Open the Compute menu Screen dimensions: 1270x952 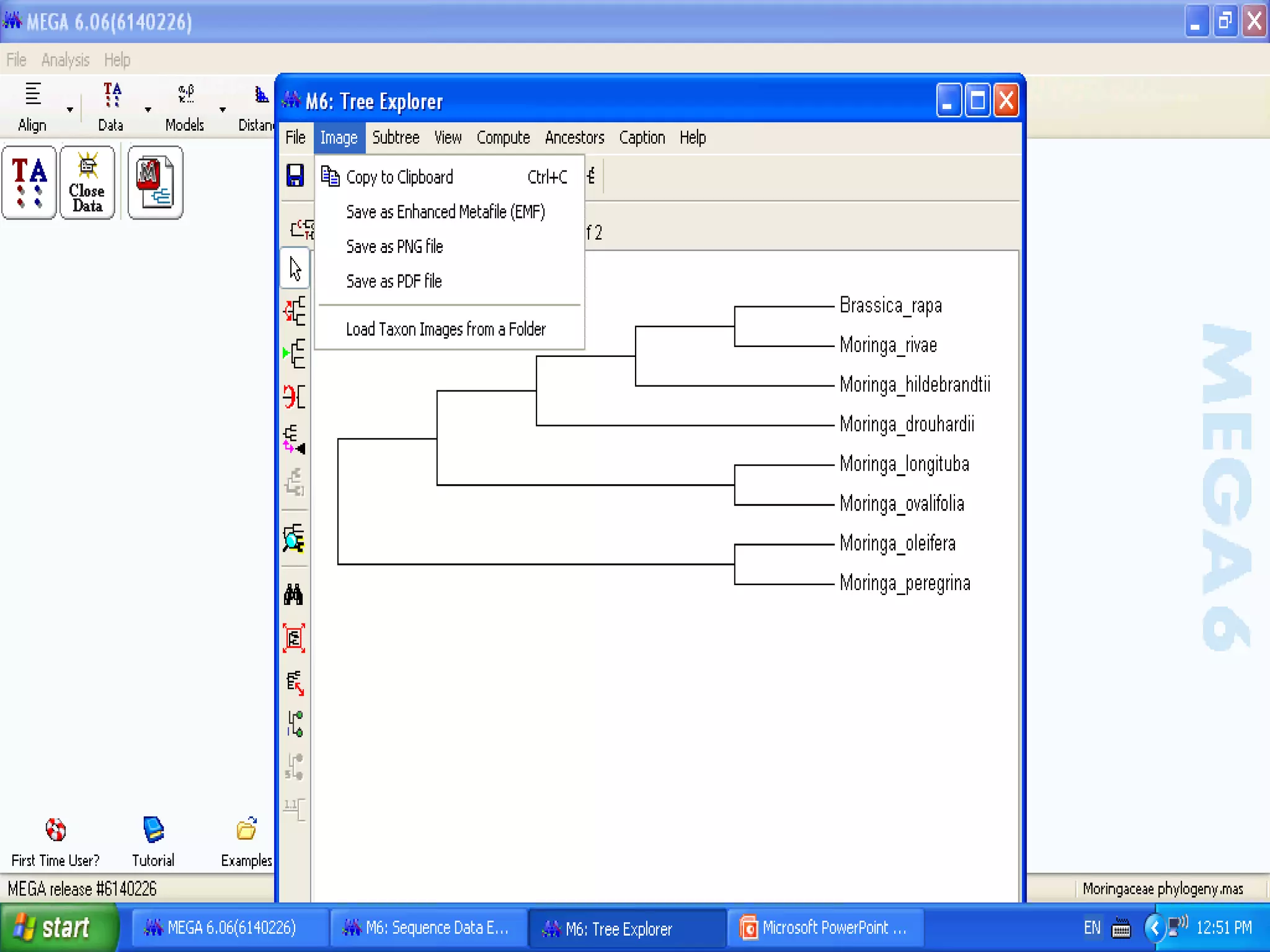tap(503, 138)
